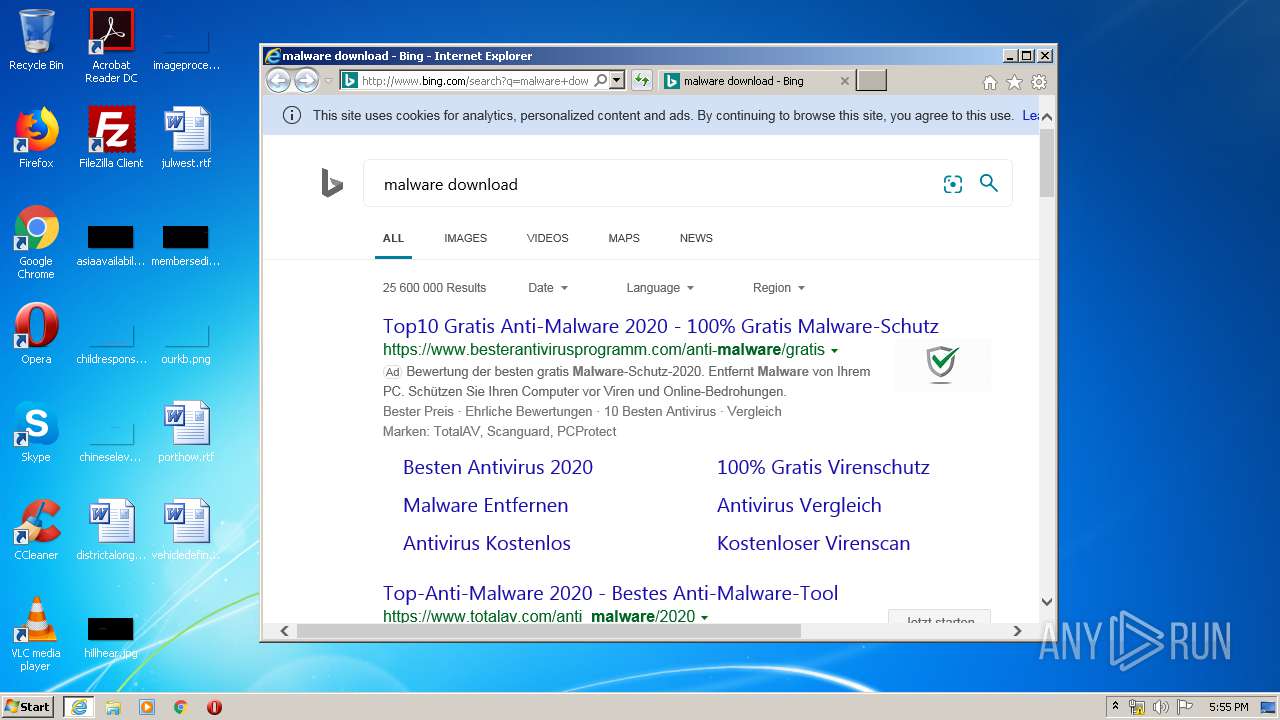Open porthow.rtf file on desktop

pos(186,432)
